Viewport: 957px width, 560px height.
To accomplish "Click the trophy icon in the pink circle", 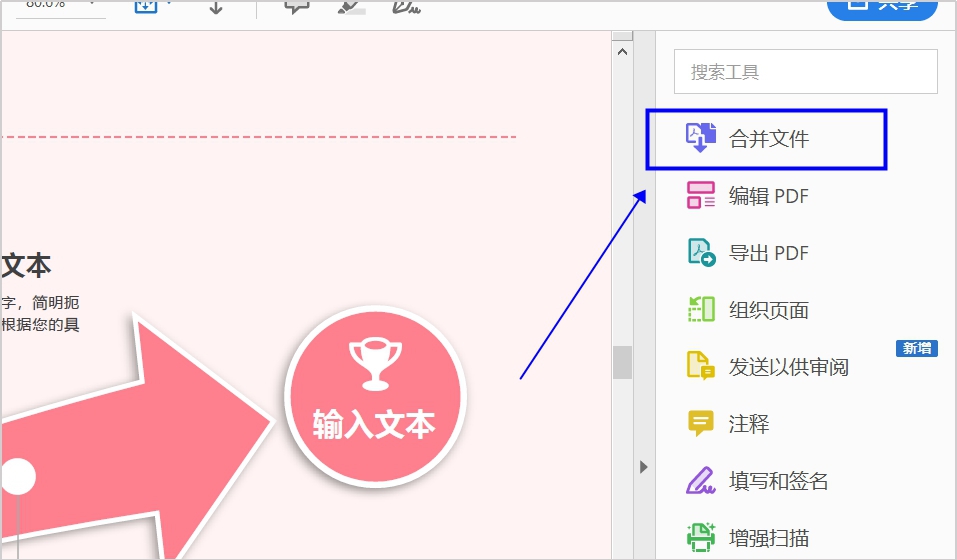I will click(375, 364).
